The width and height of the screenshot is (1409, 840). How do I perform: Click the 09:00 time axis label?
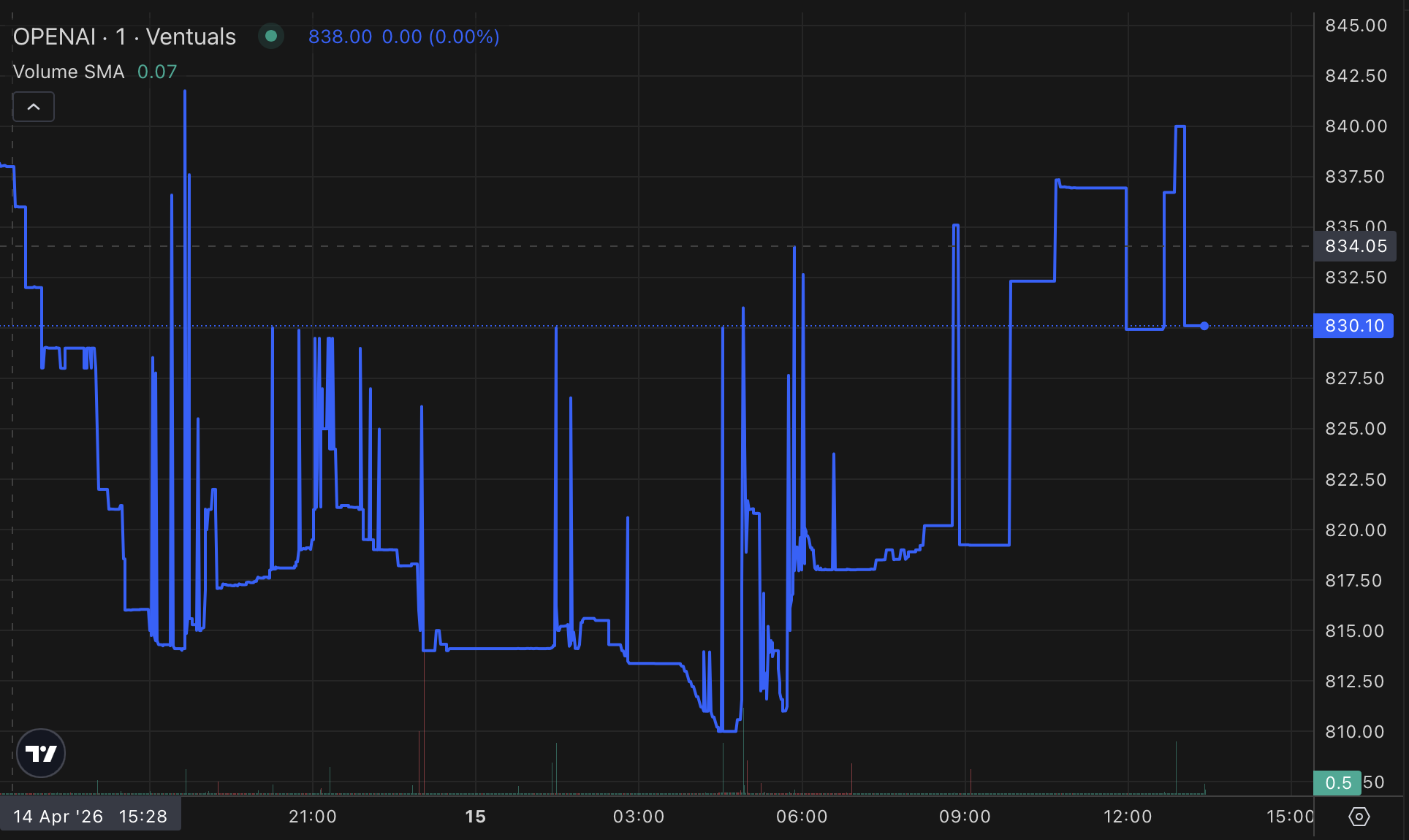[x=965, y=817]
